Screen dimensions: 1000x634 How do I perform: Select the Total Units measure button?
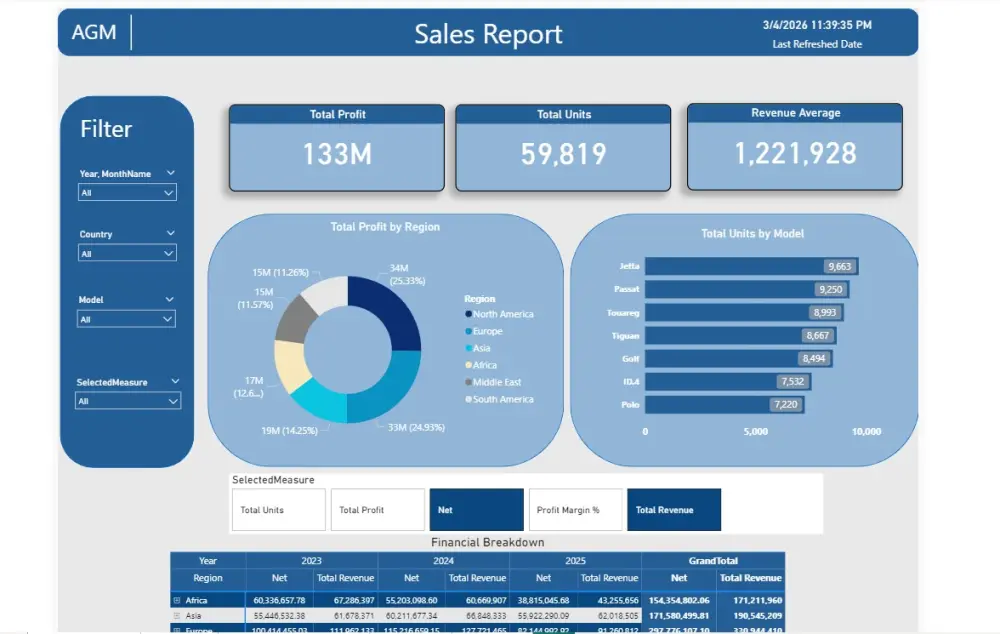click(x=279, y=510)
